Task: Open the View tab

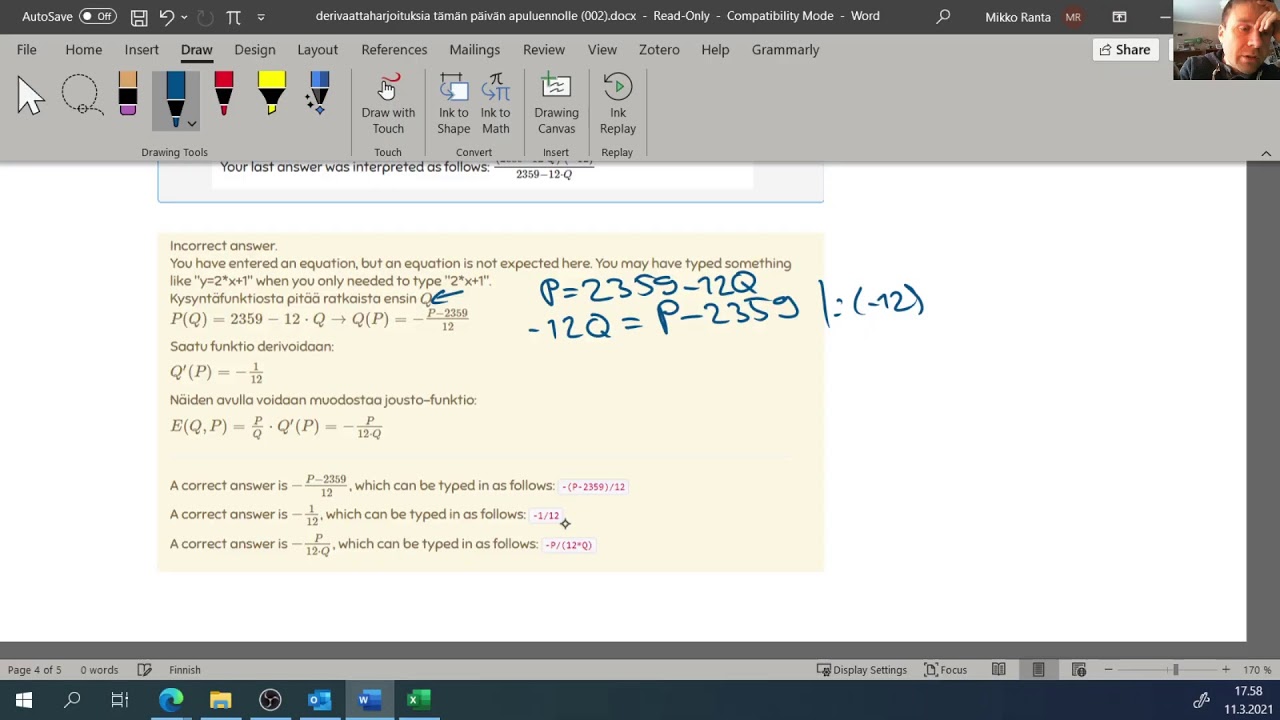Action: click(x=602, y=49)
